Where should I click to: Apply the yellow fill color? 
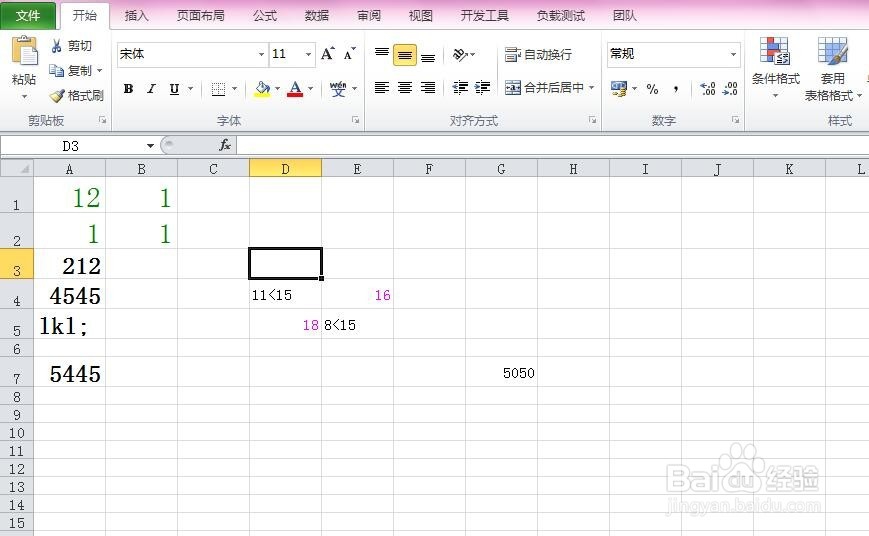click(x=263, y=89)
